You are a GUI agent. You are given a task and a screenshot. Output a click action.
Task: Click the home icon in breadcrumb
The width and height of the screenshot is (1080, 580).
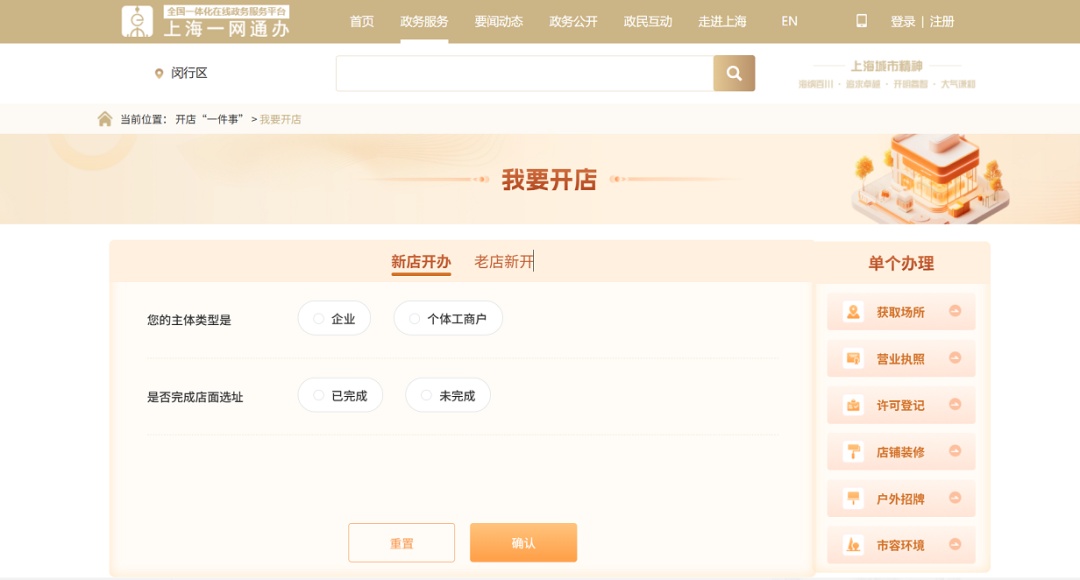105,119
